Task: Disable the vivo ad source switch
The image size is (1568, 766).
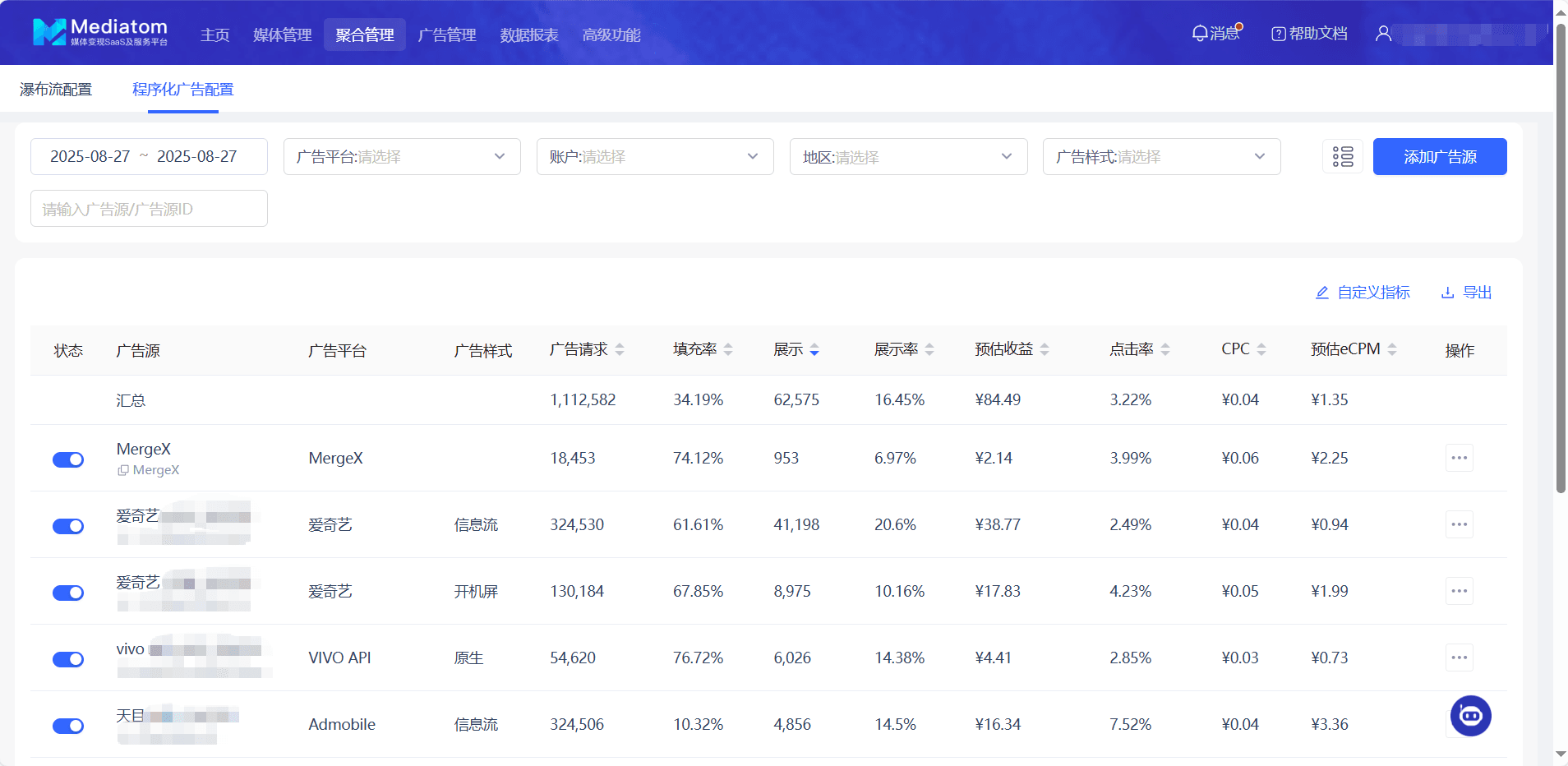Action: (x=68, y=659)
